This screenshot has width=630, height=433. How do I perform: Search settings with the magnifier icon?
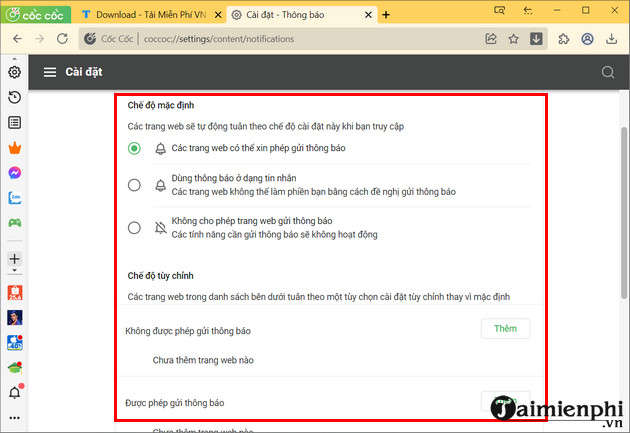tap(607, 73)
